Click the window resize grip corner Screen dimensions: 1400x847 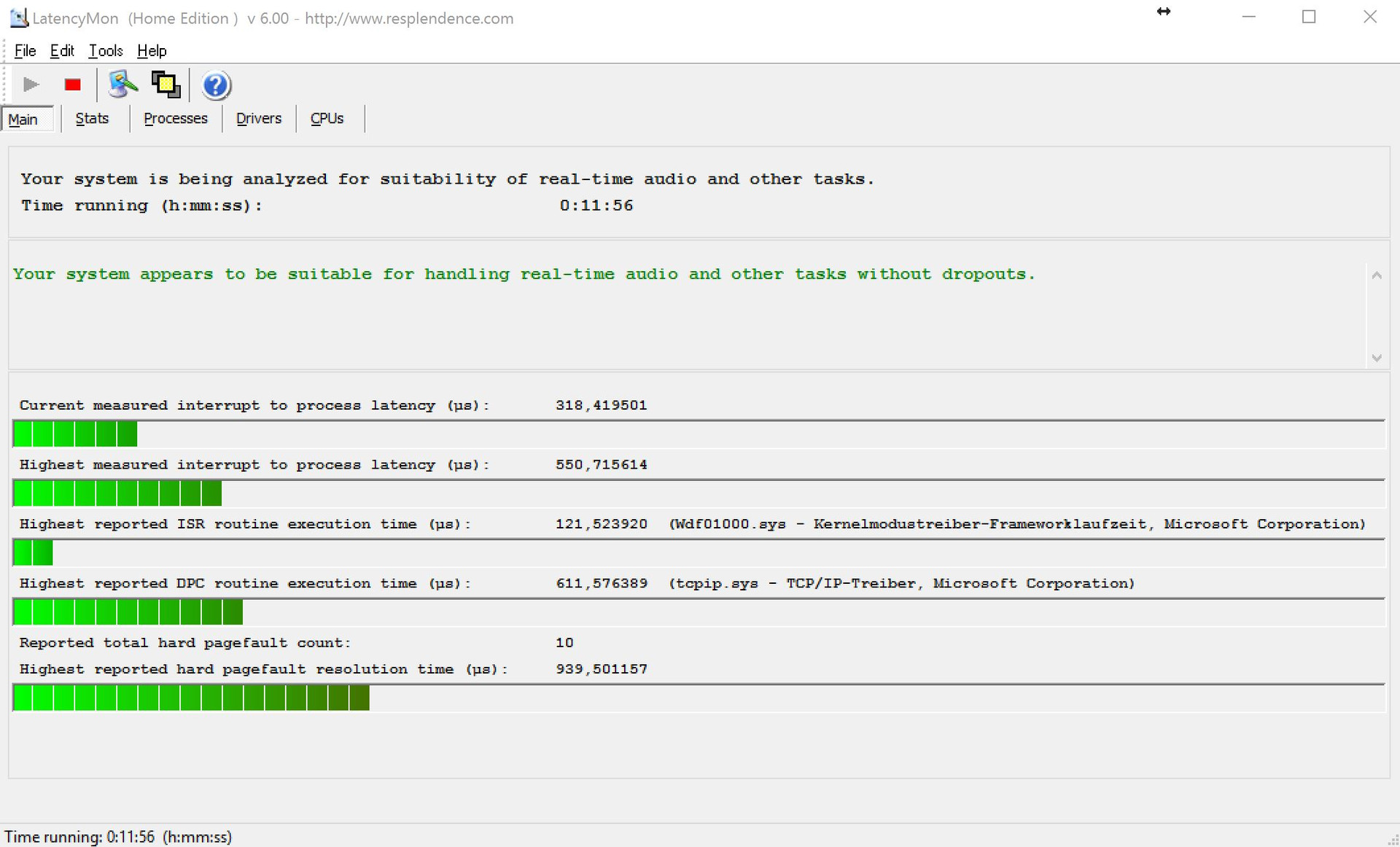point(1393,840)
